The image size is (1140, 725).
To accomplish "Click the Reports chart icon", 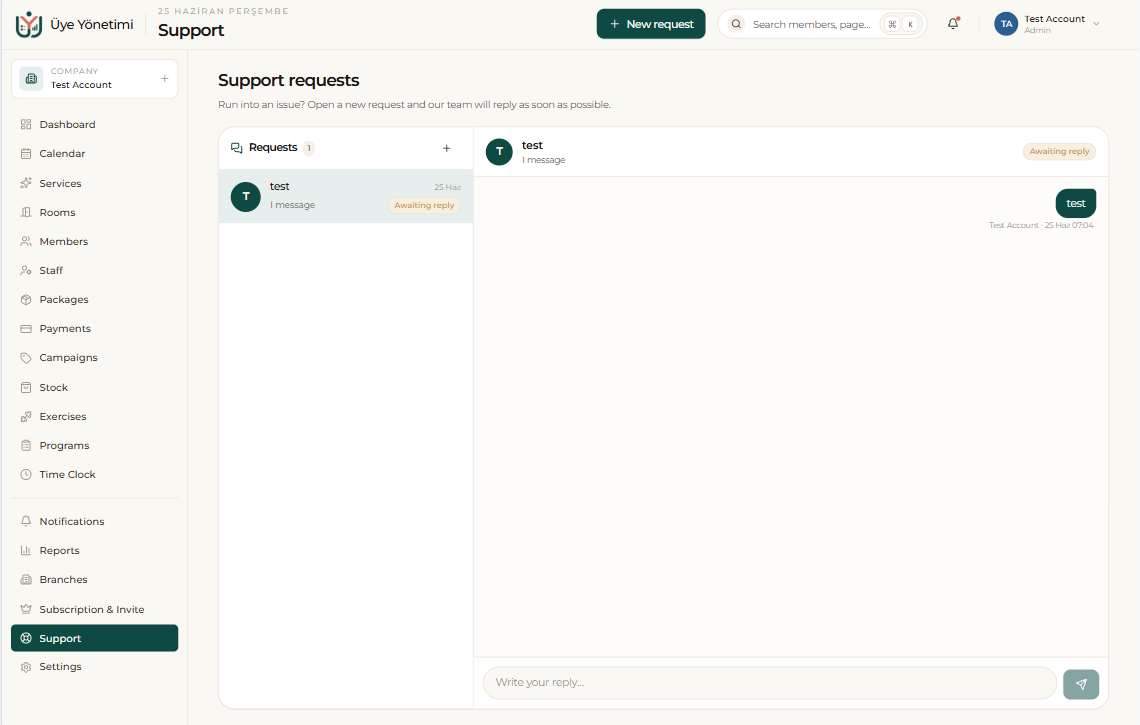I will tap(26, 550).
